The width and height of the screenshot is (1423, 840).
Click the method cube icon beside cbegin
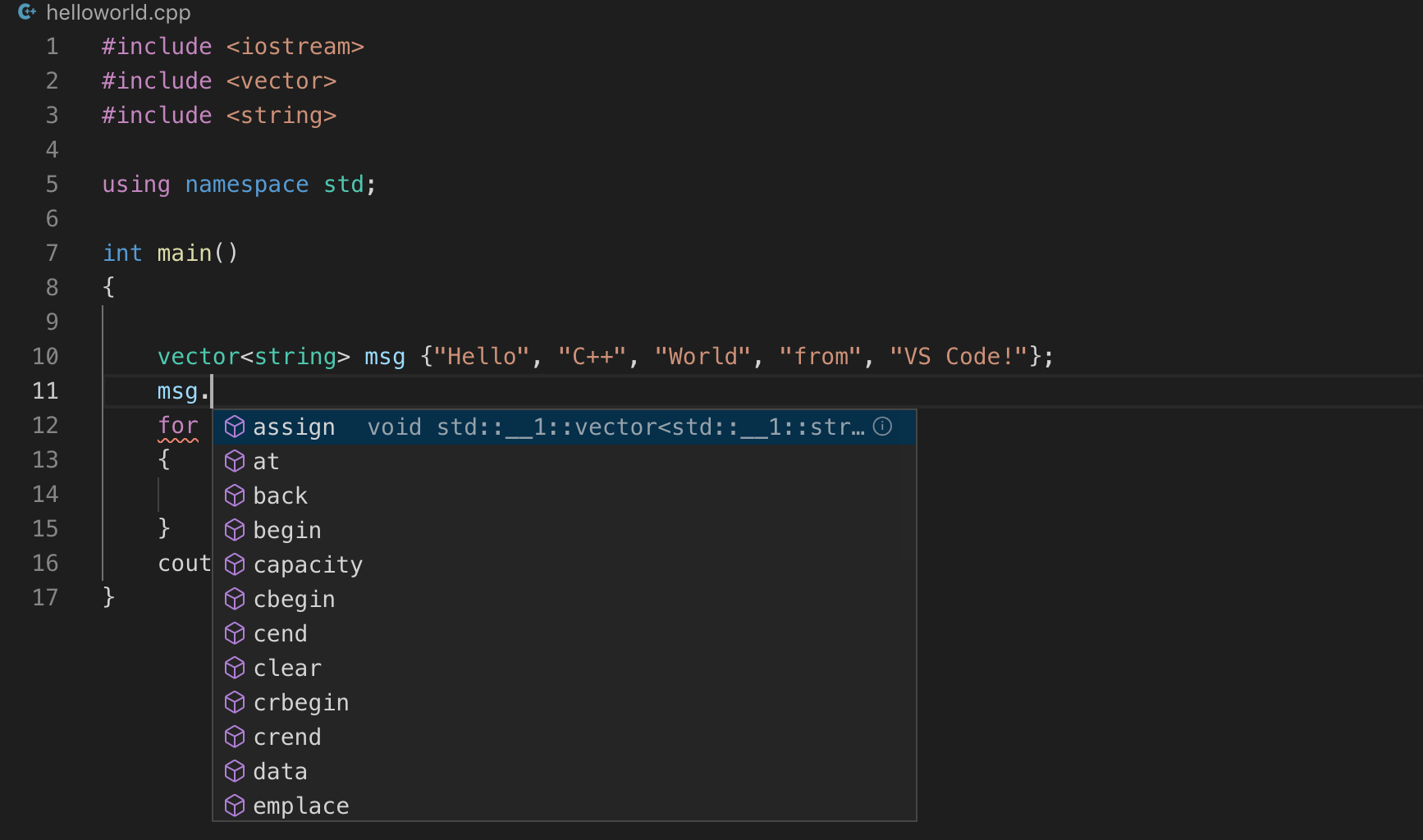(235, 599)
